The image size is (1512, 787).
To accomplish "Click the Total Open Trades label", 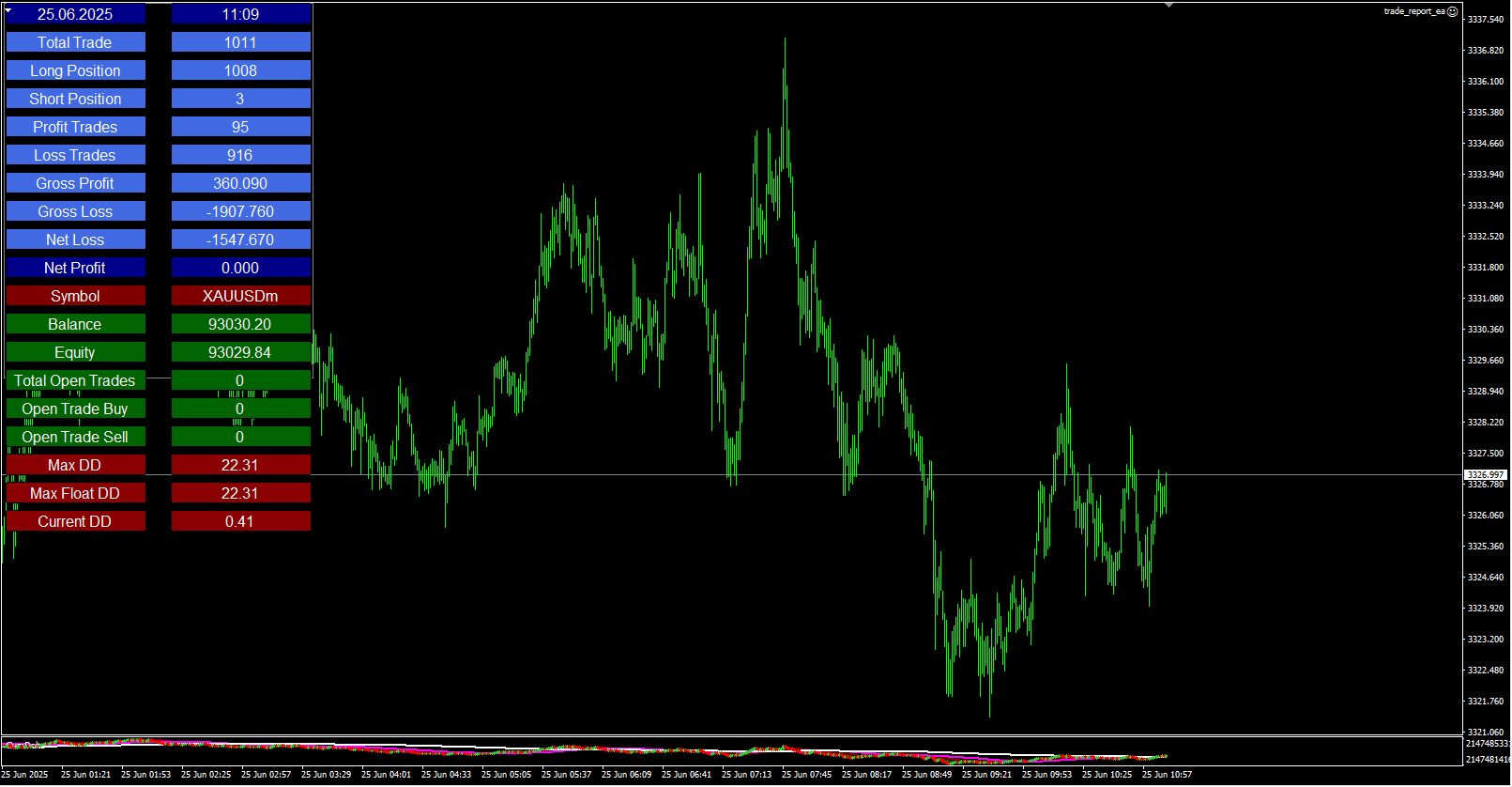I will 75,380.
